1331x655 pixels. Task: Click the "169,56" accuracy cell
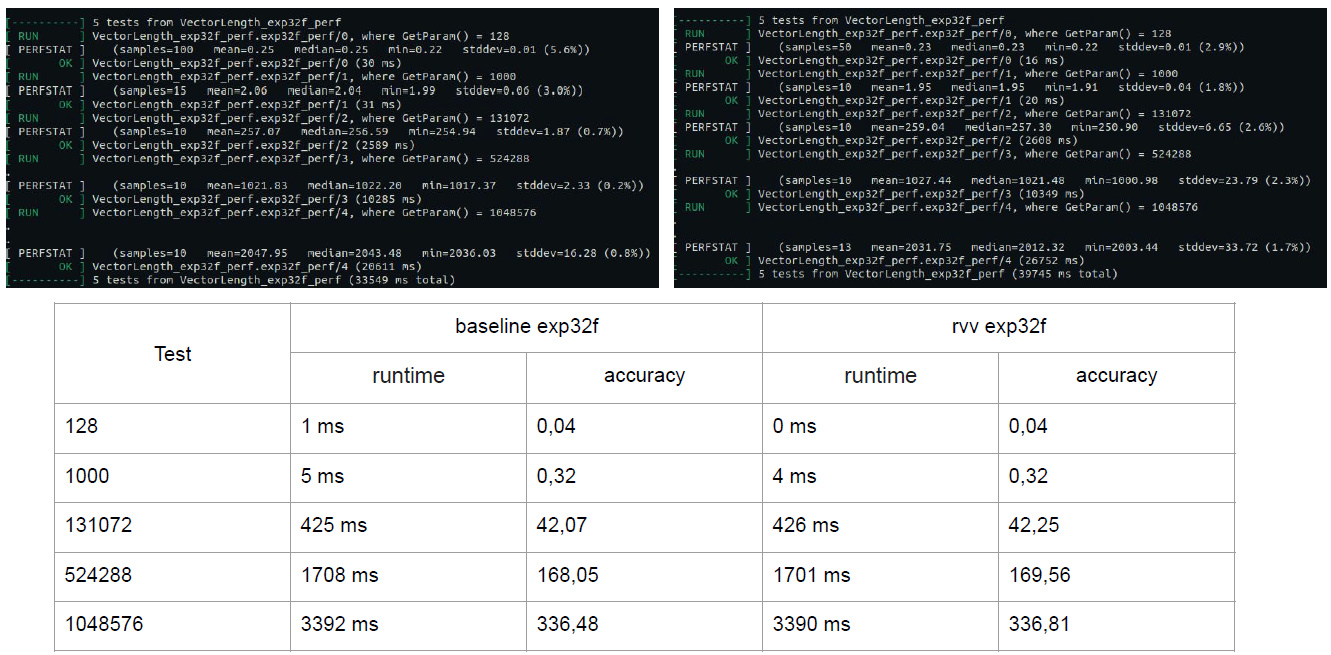(1116, 575)
